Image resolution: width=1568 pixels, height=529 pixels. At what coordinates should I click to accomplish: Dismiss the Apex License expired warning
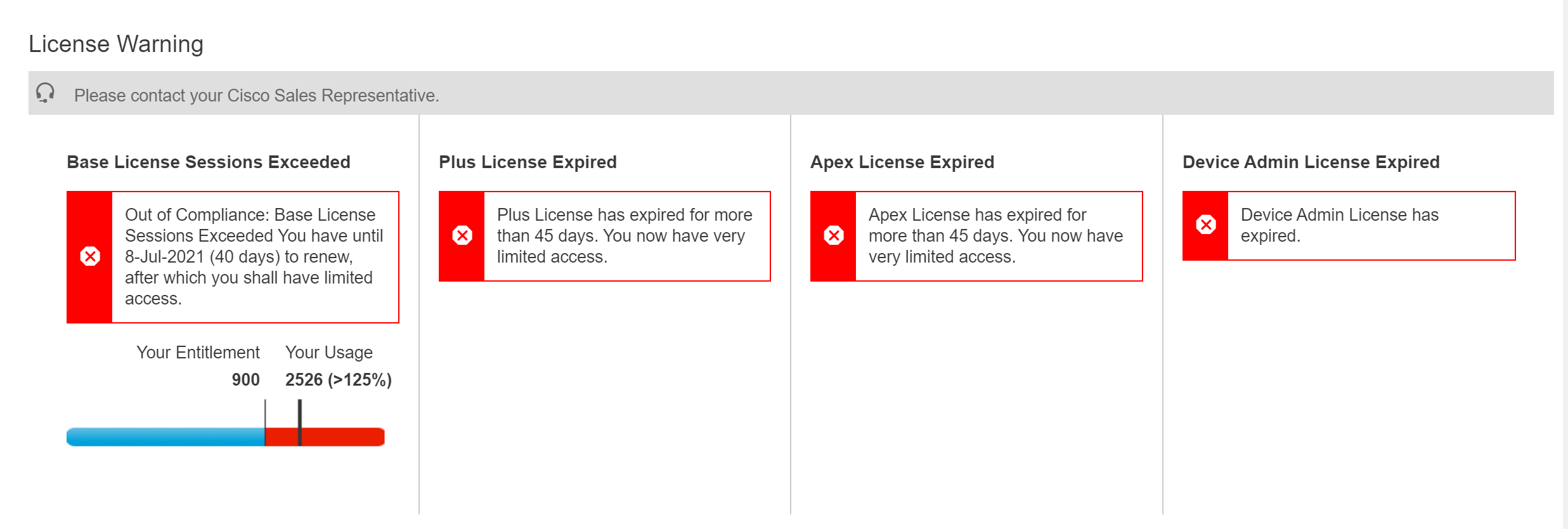pos(834,235)
